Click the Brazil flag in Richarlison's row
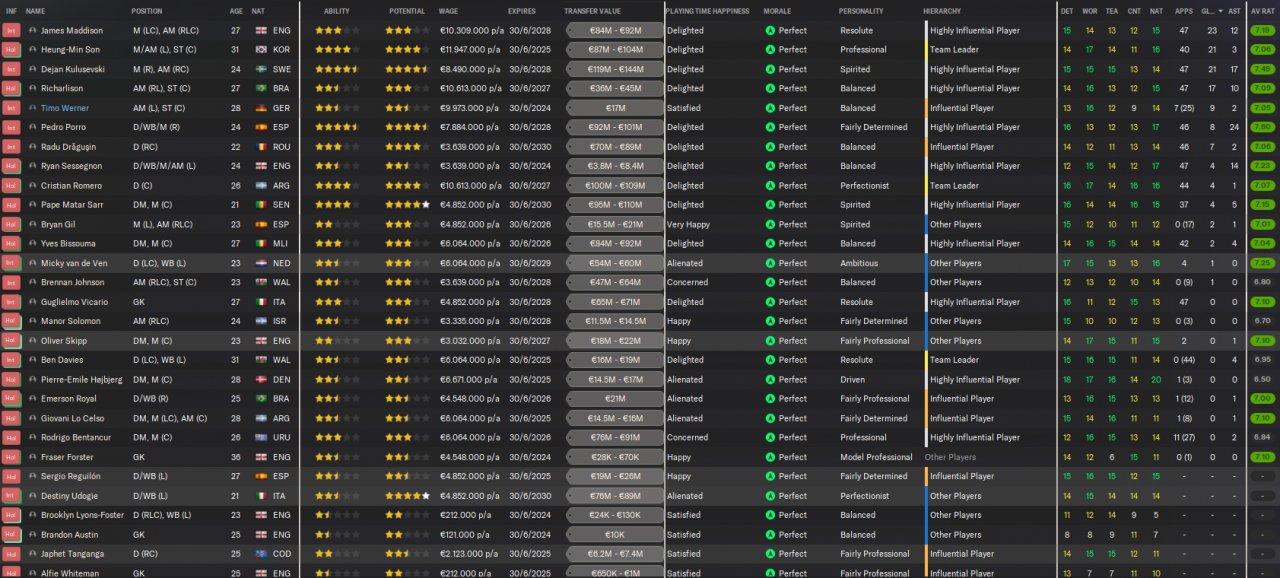Screen dimensions: 1280x578 (260, 88)
